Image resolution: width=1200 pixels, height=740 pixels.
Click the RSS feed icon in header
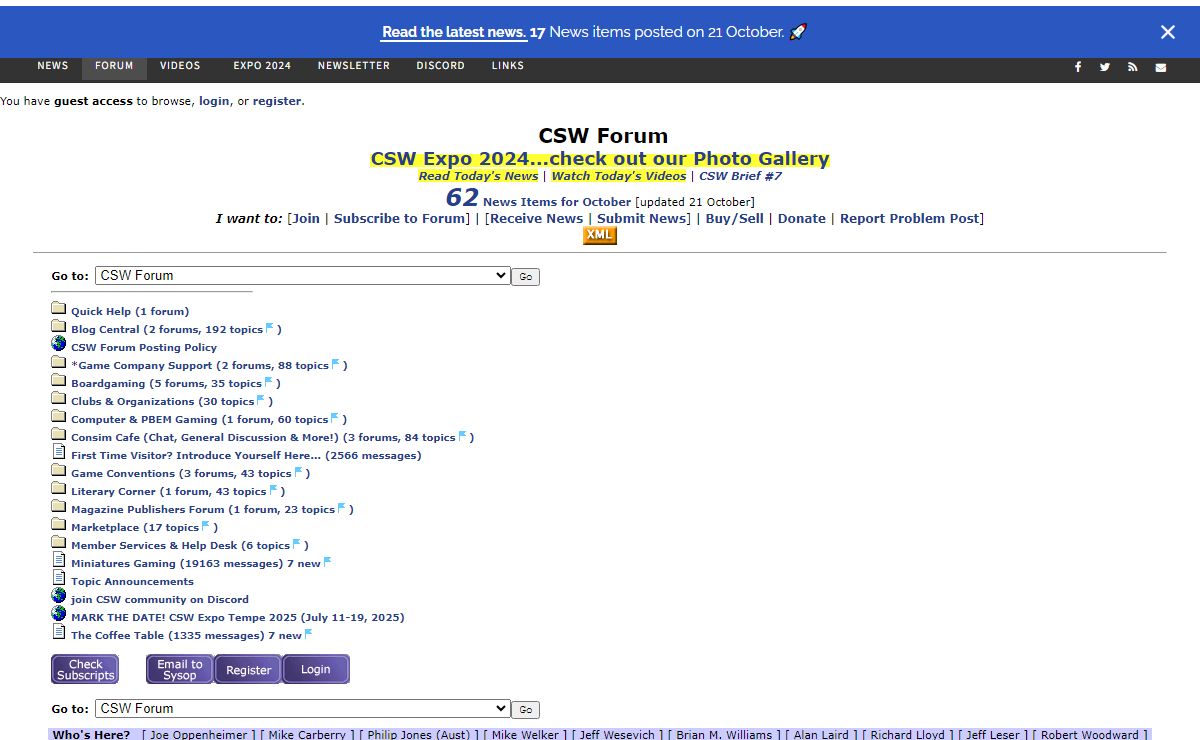[x=1133, y=67]
